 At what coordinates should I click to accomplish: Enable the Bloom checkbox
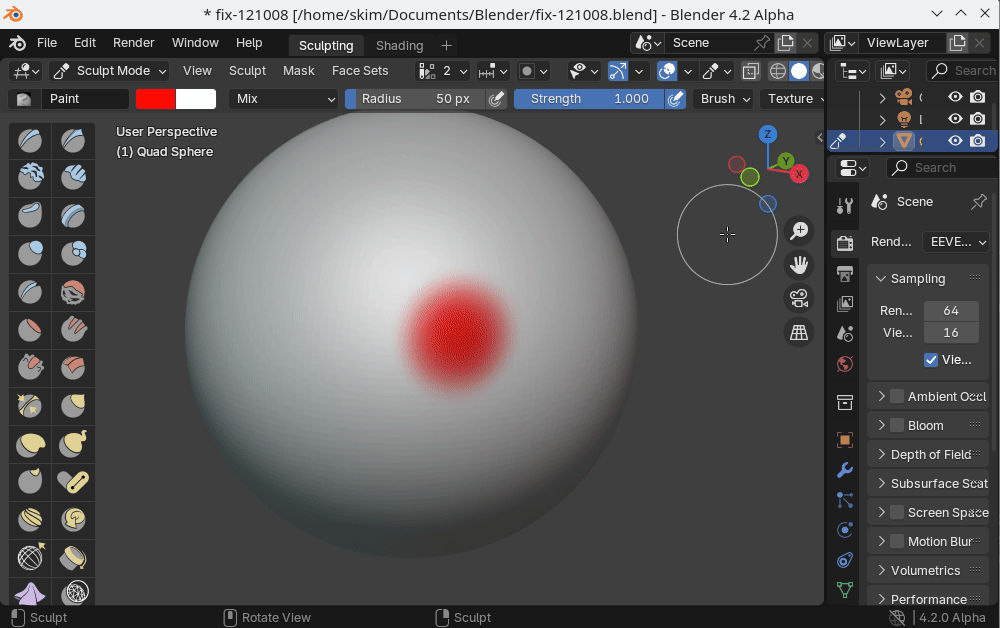tap(897, 425)
